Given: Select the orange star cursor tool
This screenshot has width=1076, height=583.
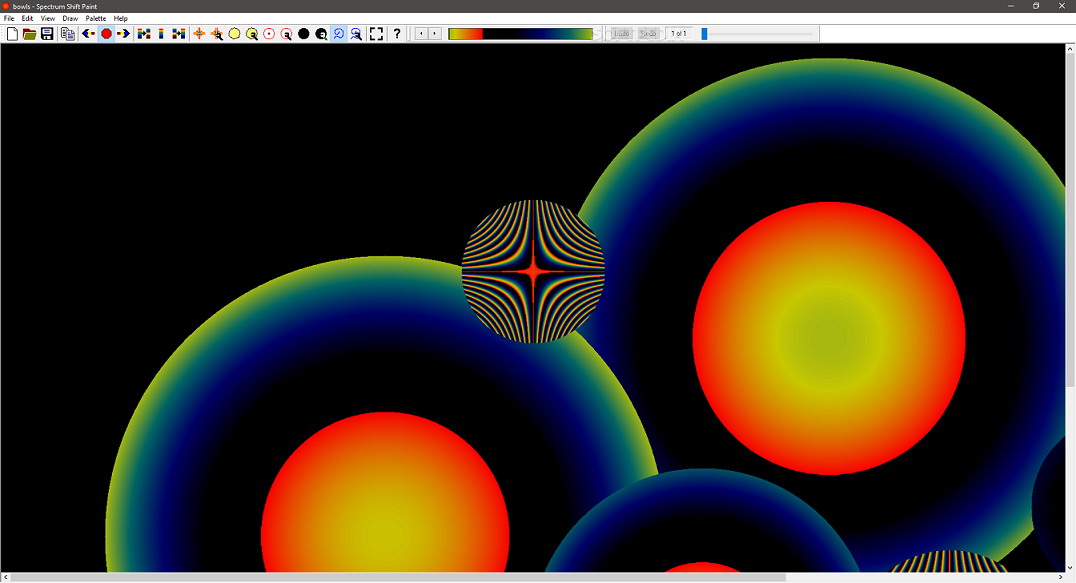Looking at the screenshot, I should click(x=199, y=34).
